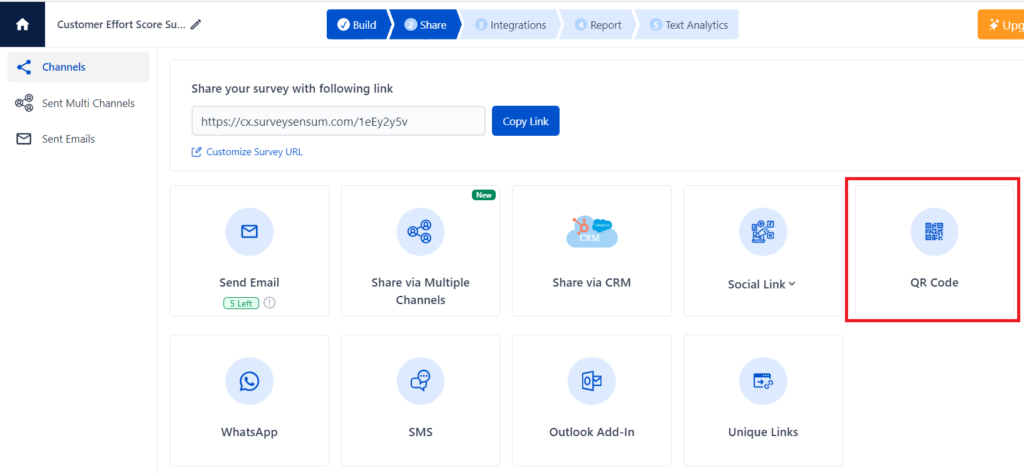The height and width of the screenshot is (473, 1024).
Task: Open the Outlook Add-In icon
Action: pos(591,381)
